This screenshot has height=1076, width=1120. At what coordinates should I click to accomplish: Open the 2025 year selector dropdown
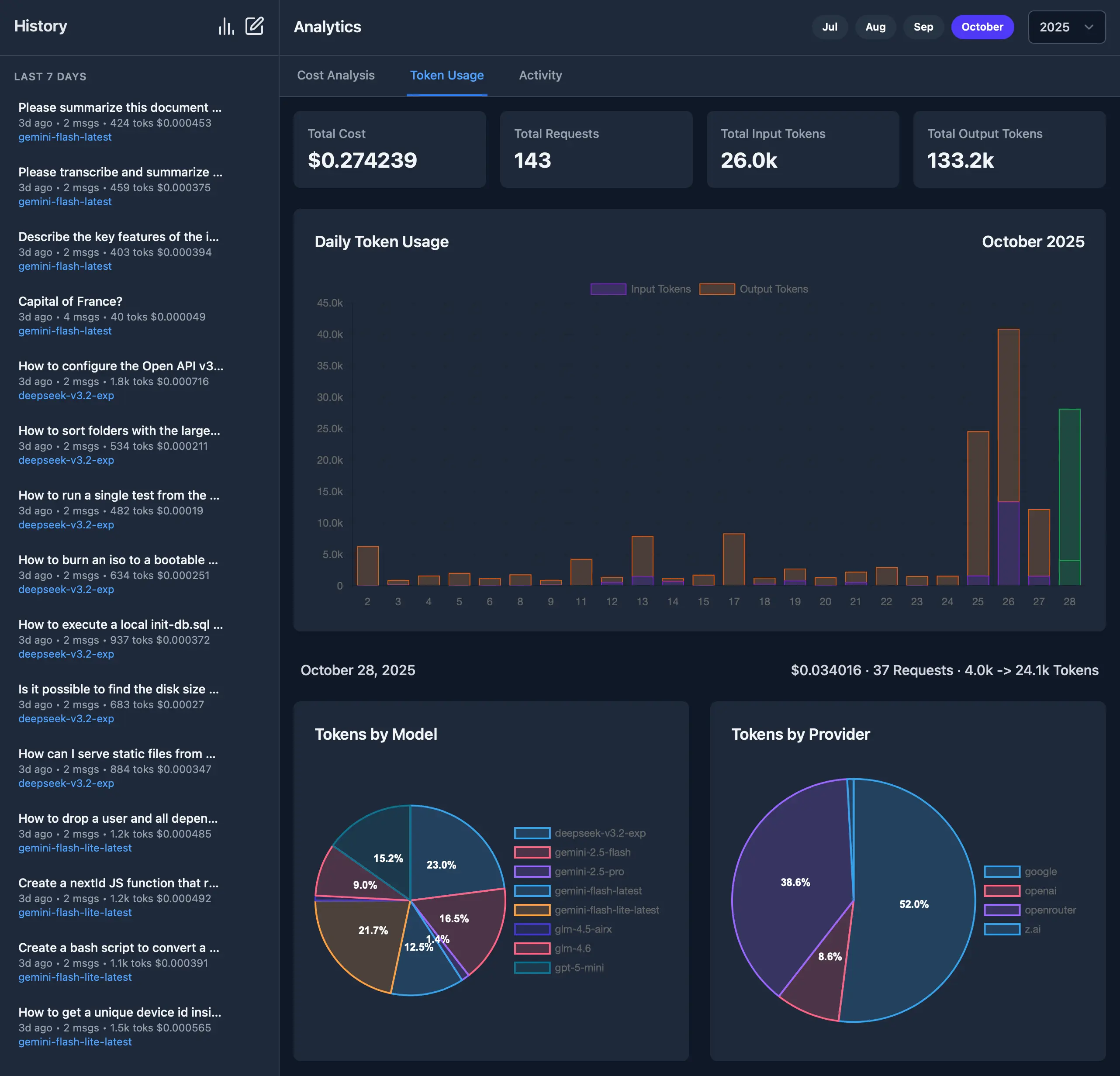pos(1066,27)
